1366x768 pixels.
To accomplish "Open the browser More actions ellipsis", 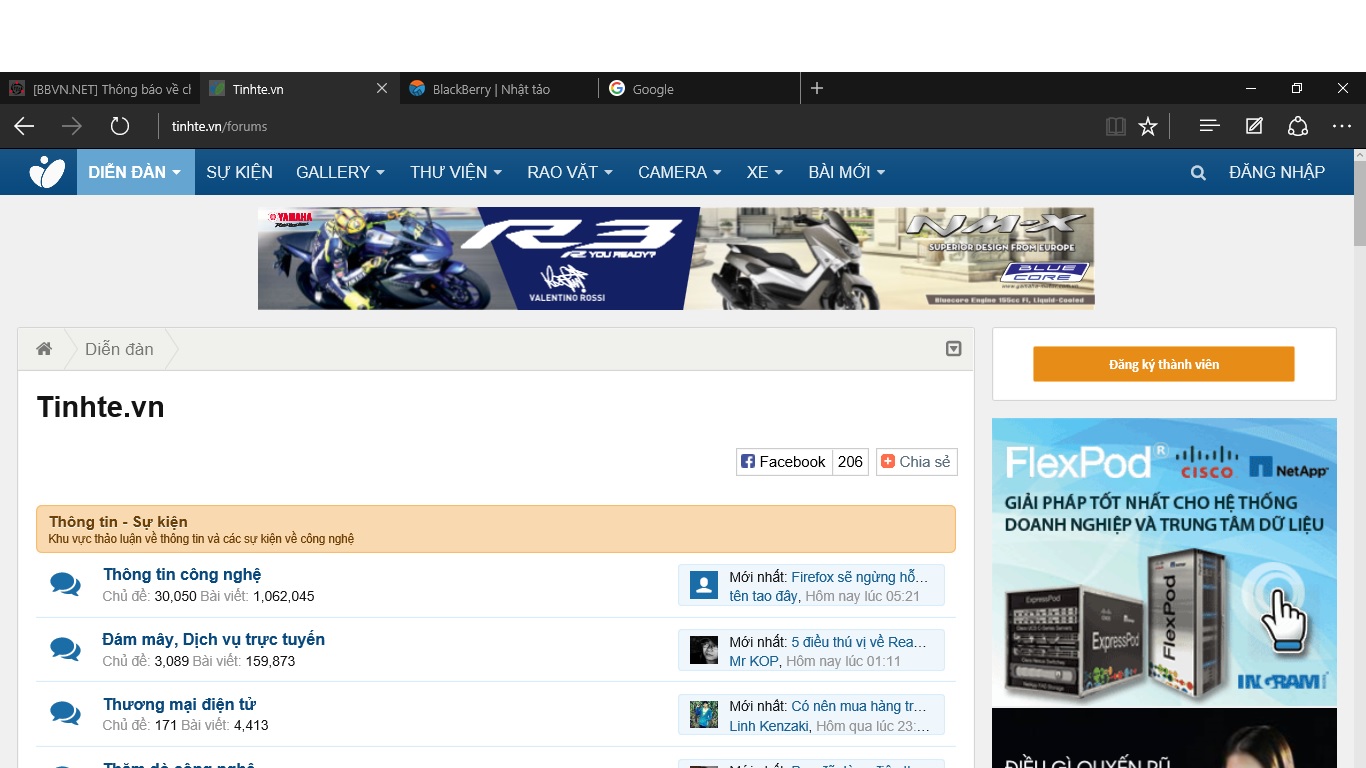I will pyautogui.click(x=1342, y=126).
